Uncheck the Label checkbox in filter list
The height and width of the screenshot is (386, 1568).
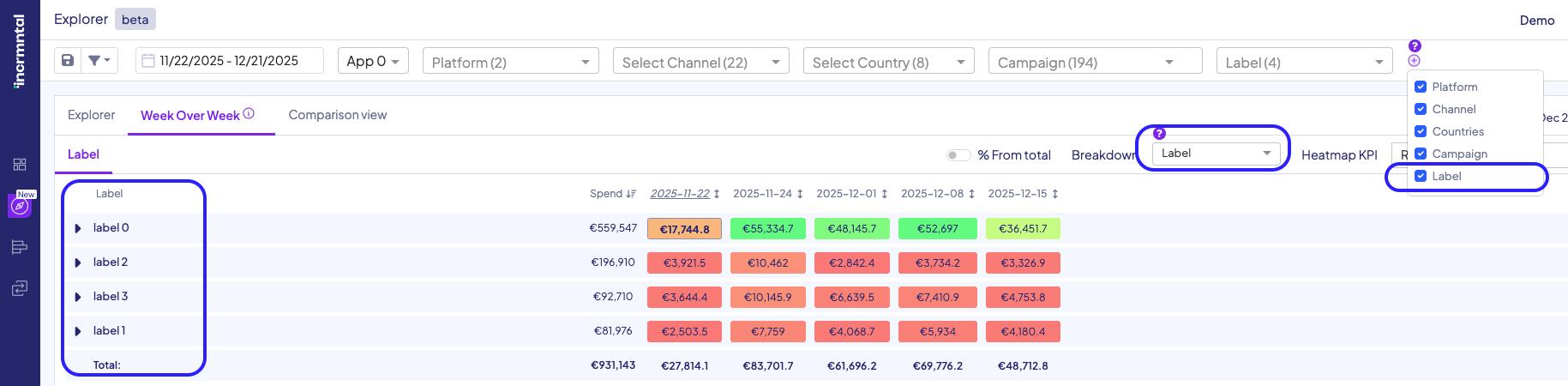click(1421, 176)
